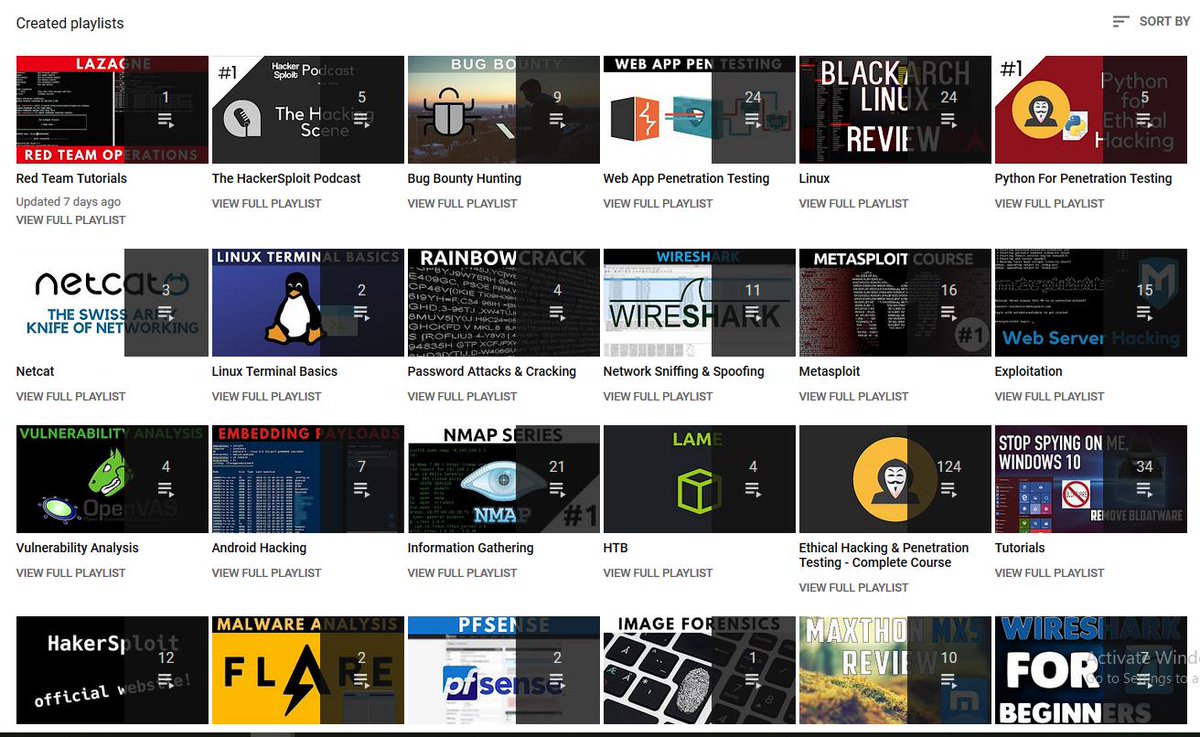Image resolution: width=1200 pixels, height=737 pixels.
Task: Open the Bug Bounty Hunting title link
Action: 464,179
